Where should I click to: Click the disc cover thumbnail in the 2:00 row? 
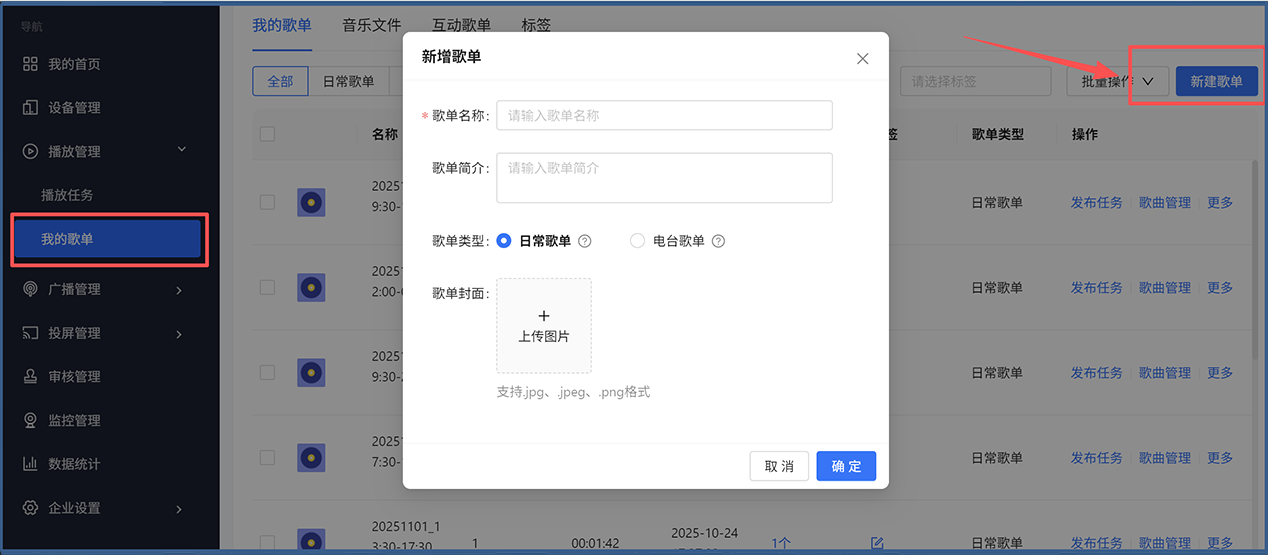coord(311,288)
